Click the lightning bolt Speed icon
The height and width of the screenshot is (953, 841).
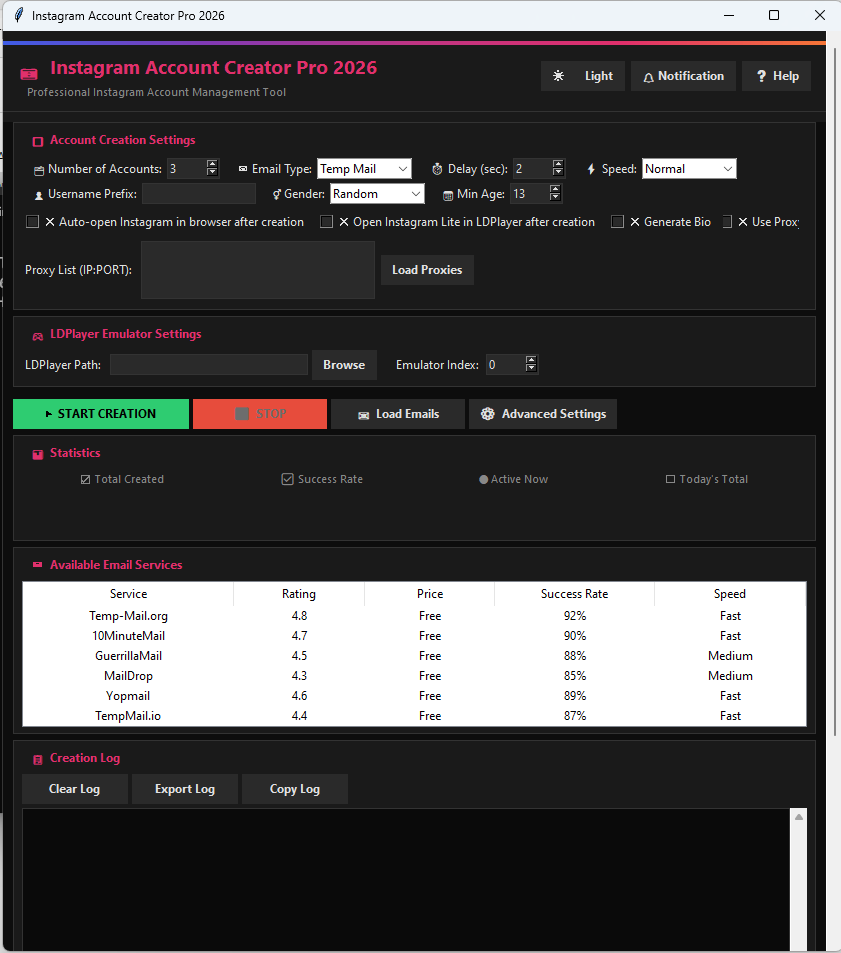(x=591, y=169)
